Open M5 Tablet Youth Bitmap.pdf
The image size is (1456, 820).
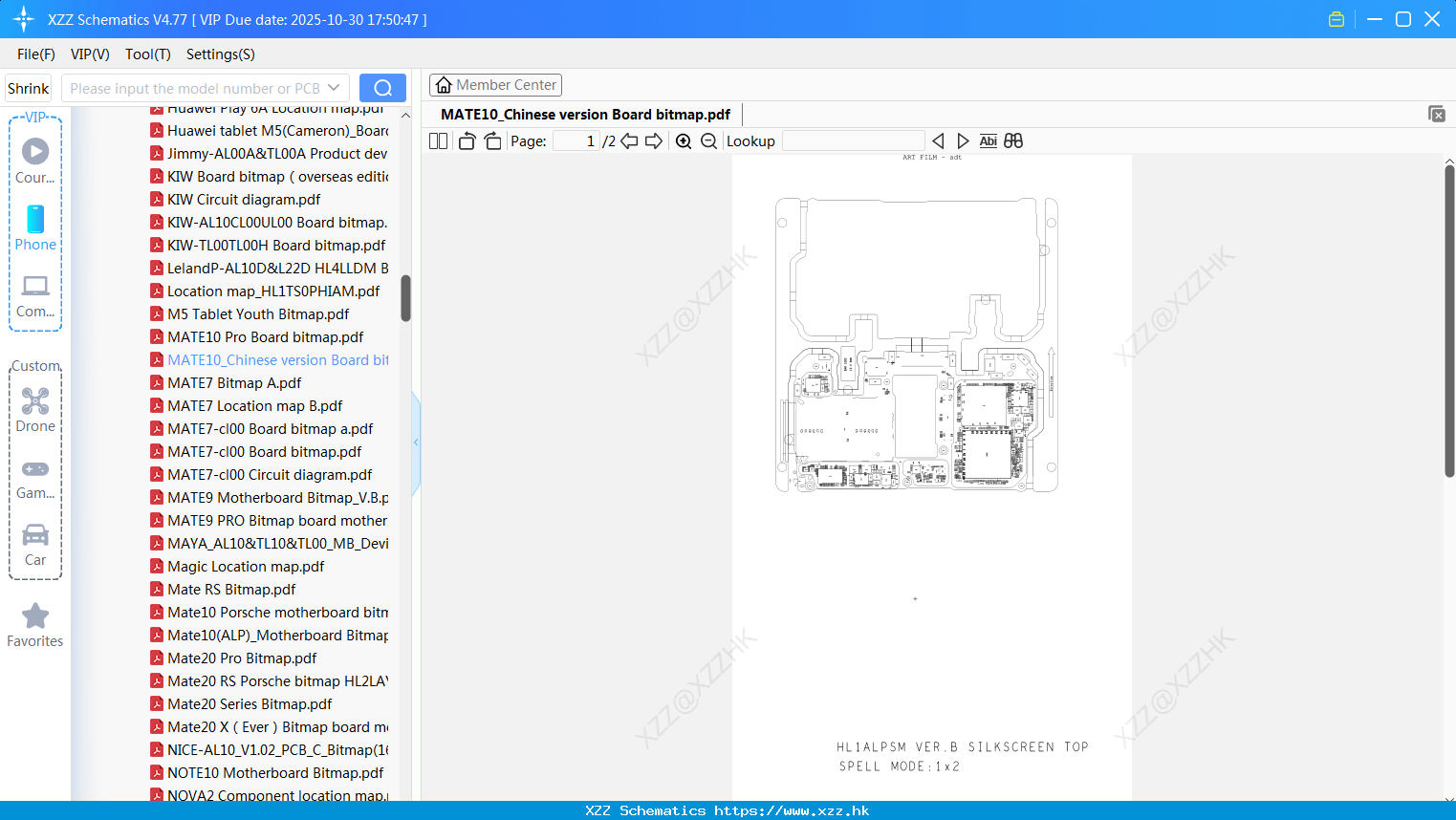point(258,313)
